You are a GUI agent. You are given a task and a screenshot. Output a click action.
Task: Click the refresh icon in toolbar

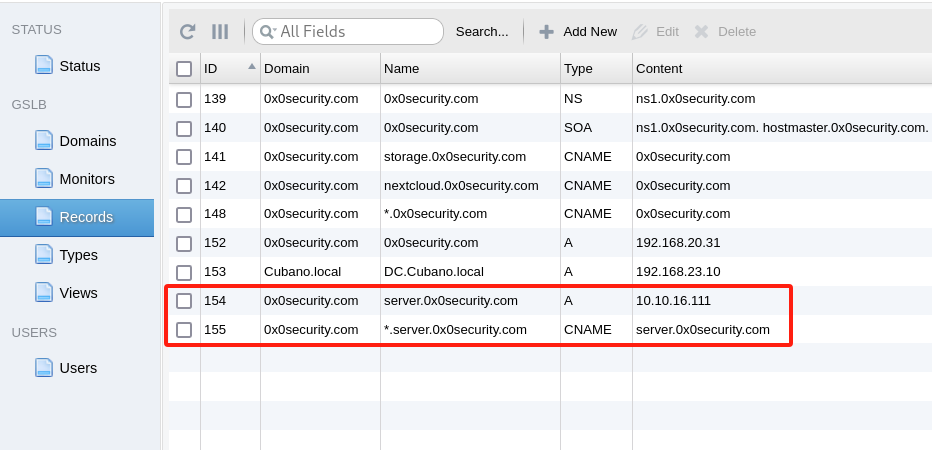(x=187, y=32)
